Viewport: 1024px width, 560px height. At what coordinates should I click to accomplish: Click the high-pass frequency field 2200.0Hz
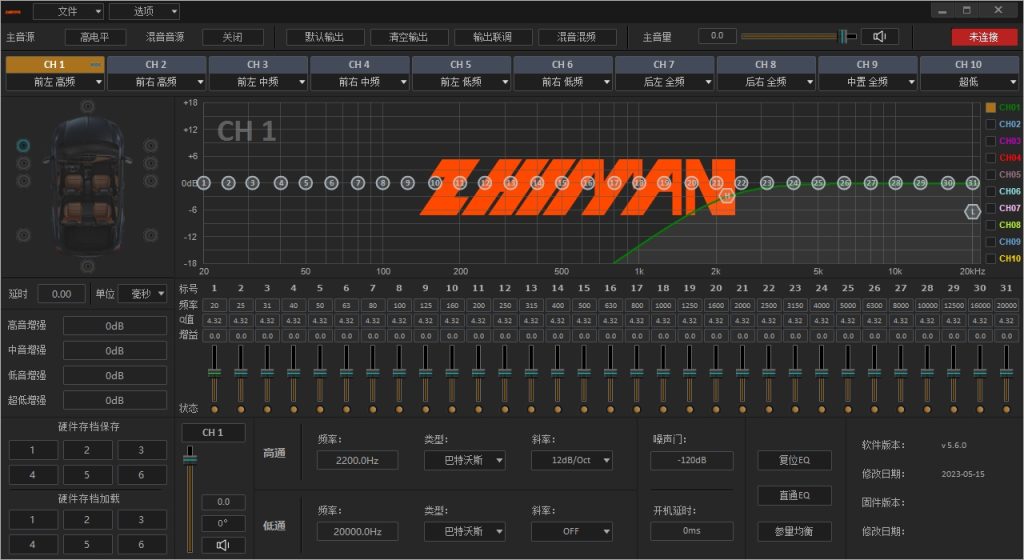[x=358, y=460]
